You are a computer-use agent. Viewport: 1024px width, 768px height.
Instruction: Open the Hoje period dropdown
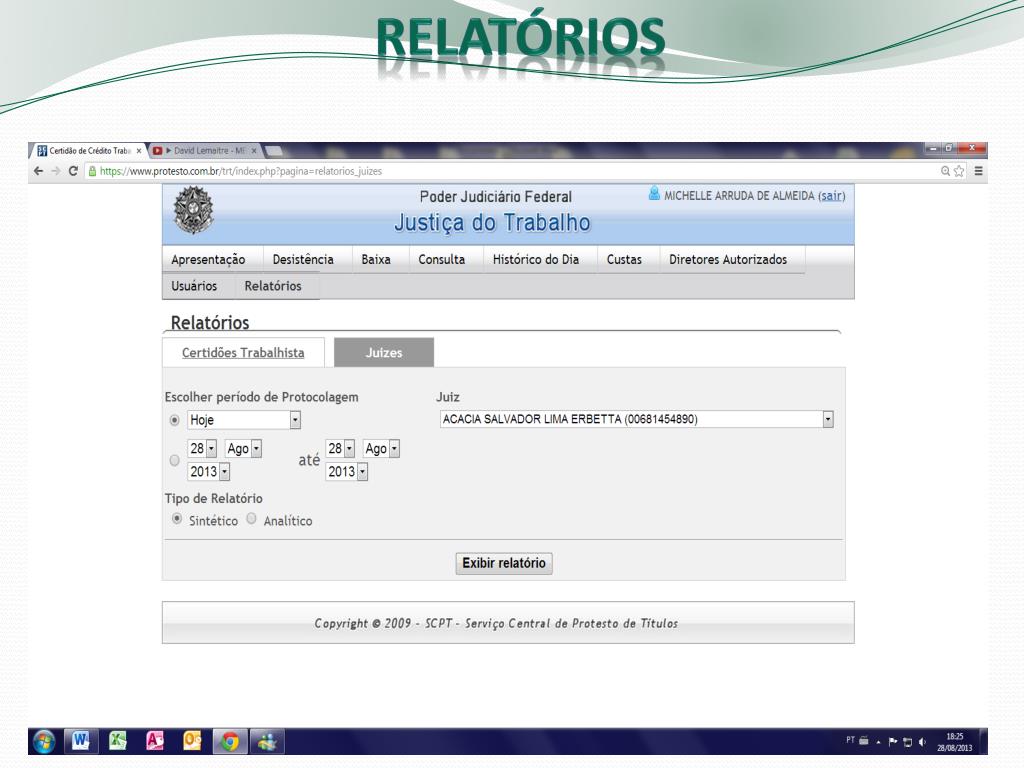[295, 420]
